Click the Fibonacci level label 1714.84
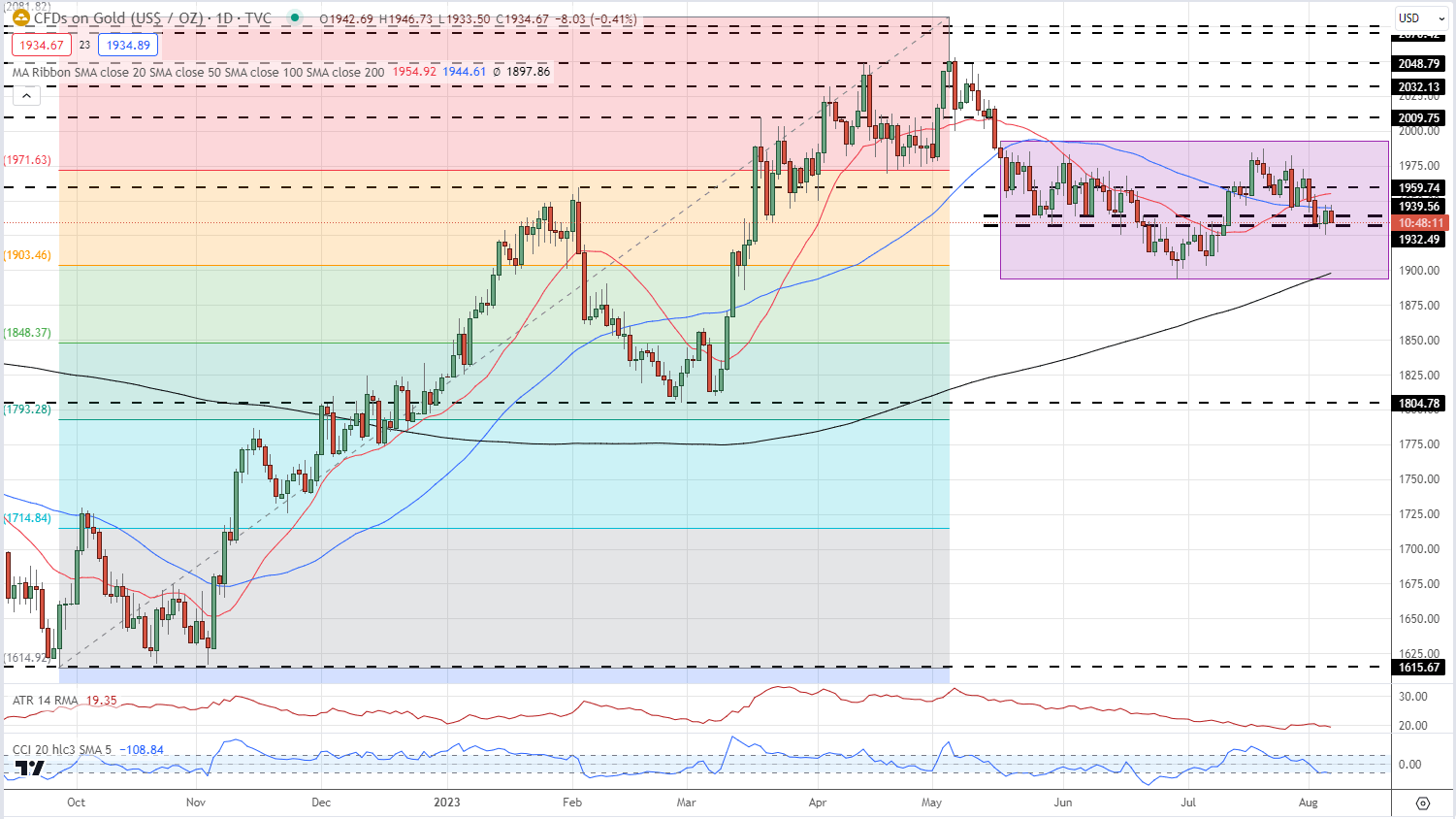This screenshot has height=819, width=1456. coord(27,518)
